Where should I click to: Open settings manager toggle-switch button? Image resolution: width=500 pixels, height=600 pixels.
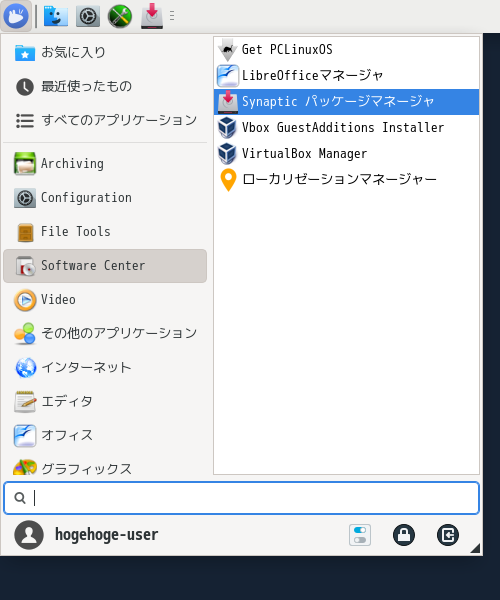pos(360,535)
